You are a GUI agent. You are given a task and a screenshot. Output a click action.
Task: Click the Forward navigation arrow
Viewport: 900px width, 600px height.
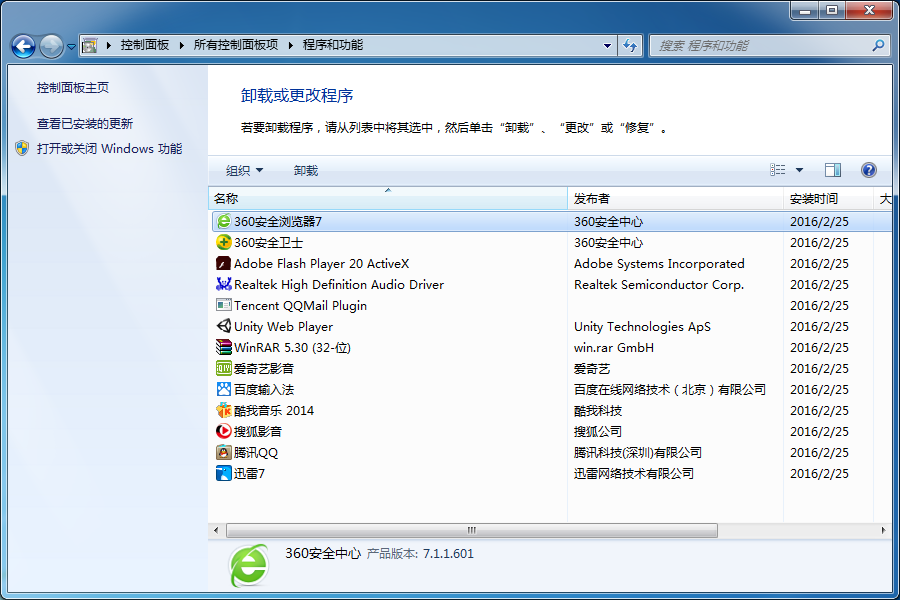pos(51,46)
